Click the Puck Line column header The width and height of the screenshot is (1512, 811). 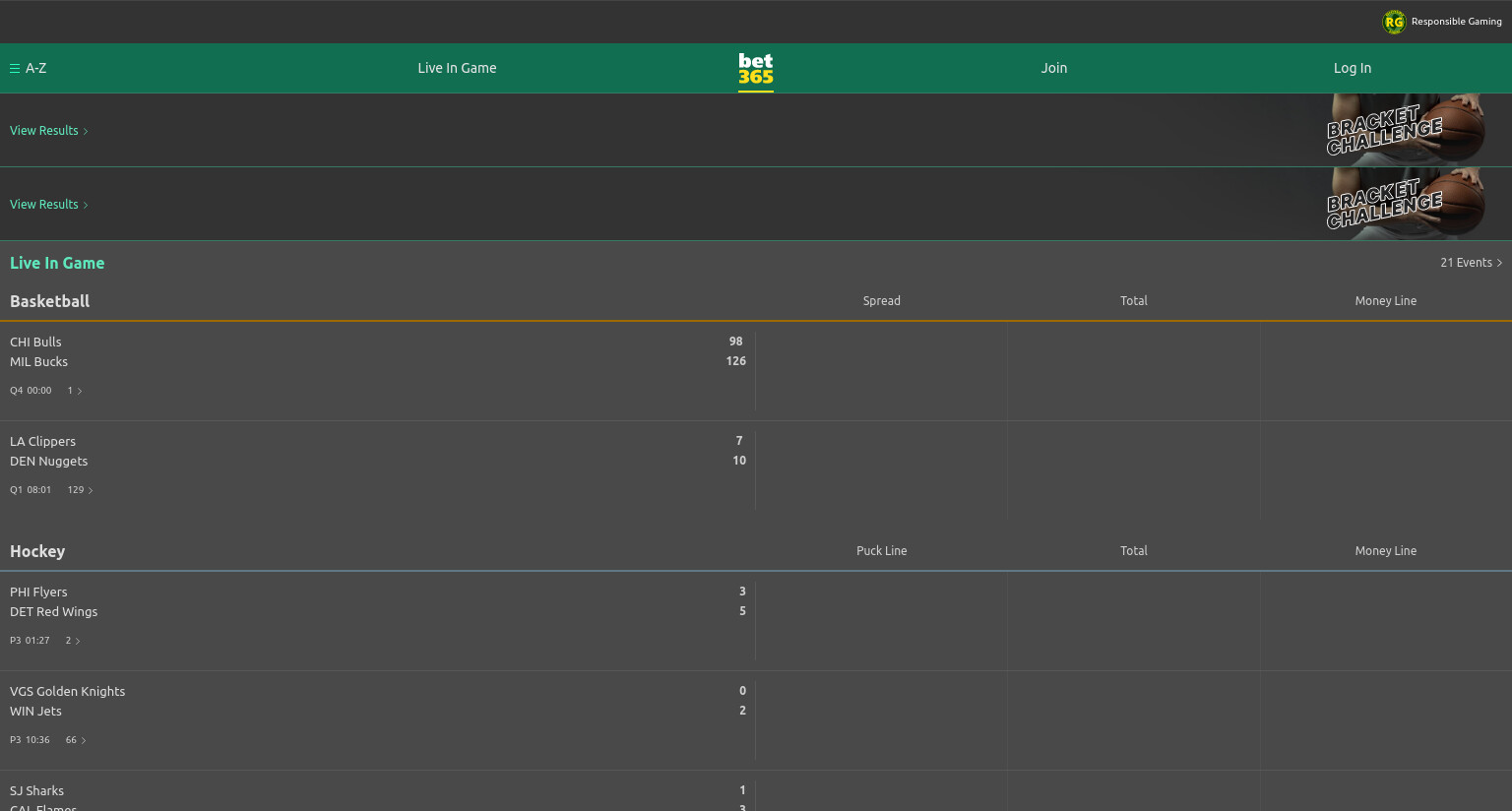coord(882,551)
